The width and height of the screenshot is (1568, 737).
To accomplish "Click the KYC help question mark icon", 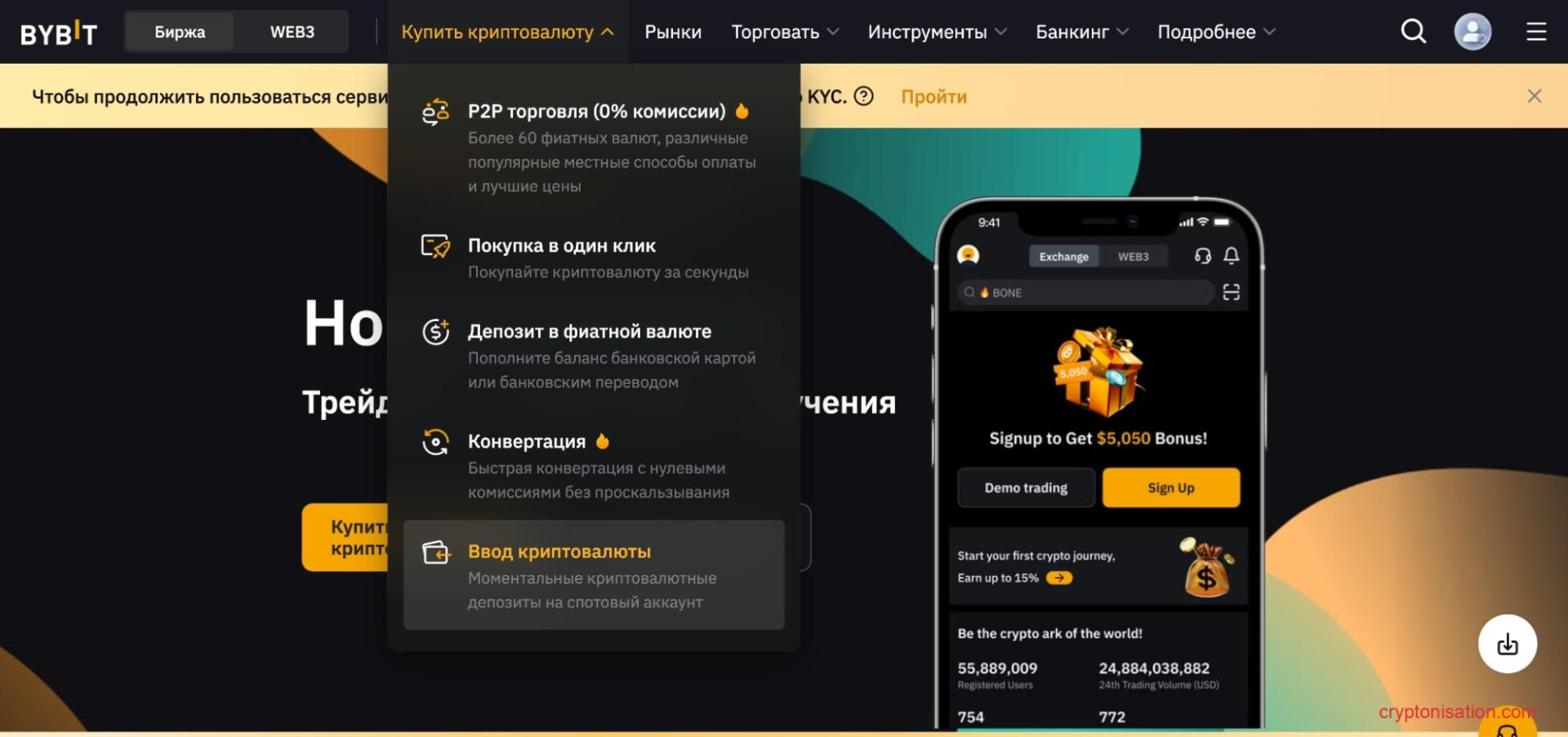I will coord(863,96).
